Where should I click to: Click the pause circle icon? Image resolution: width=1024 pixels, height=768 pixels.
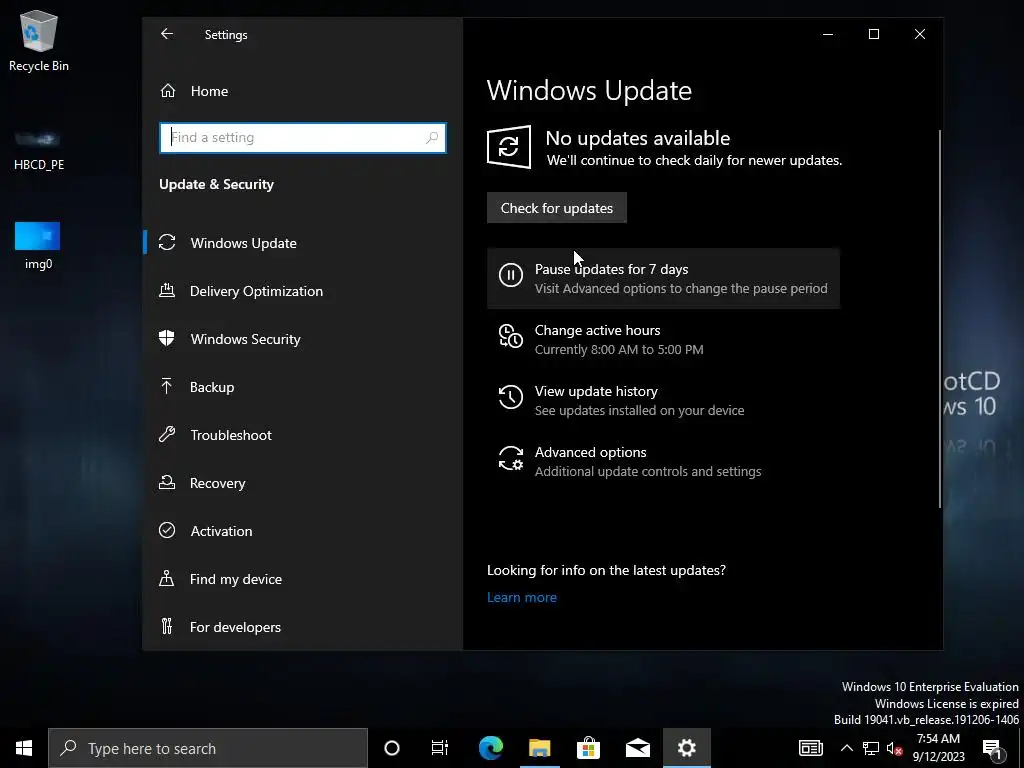click(x=511, y=275)
